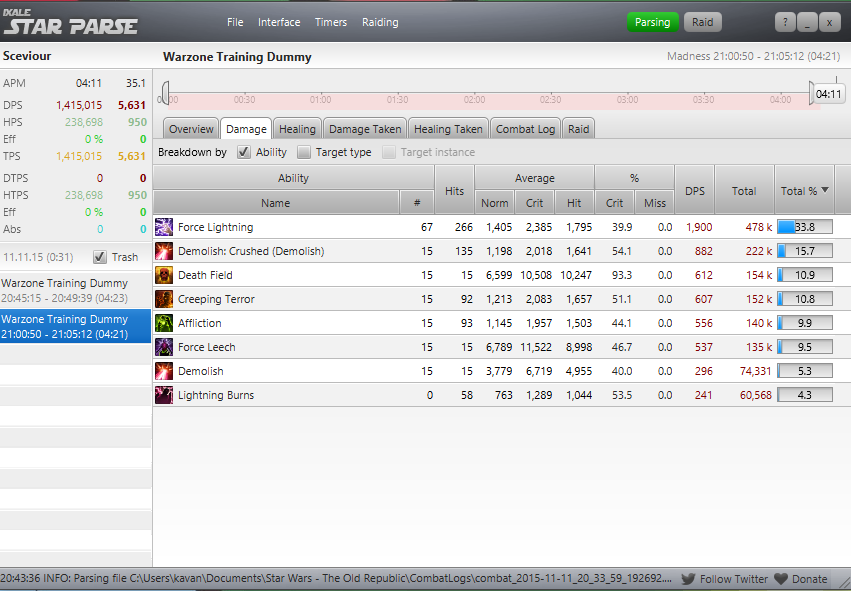Viewport: 851px width, 591px height.
Task: Open the Damage Taken tab
Action: (365, 129)
